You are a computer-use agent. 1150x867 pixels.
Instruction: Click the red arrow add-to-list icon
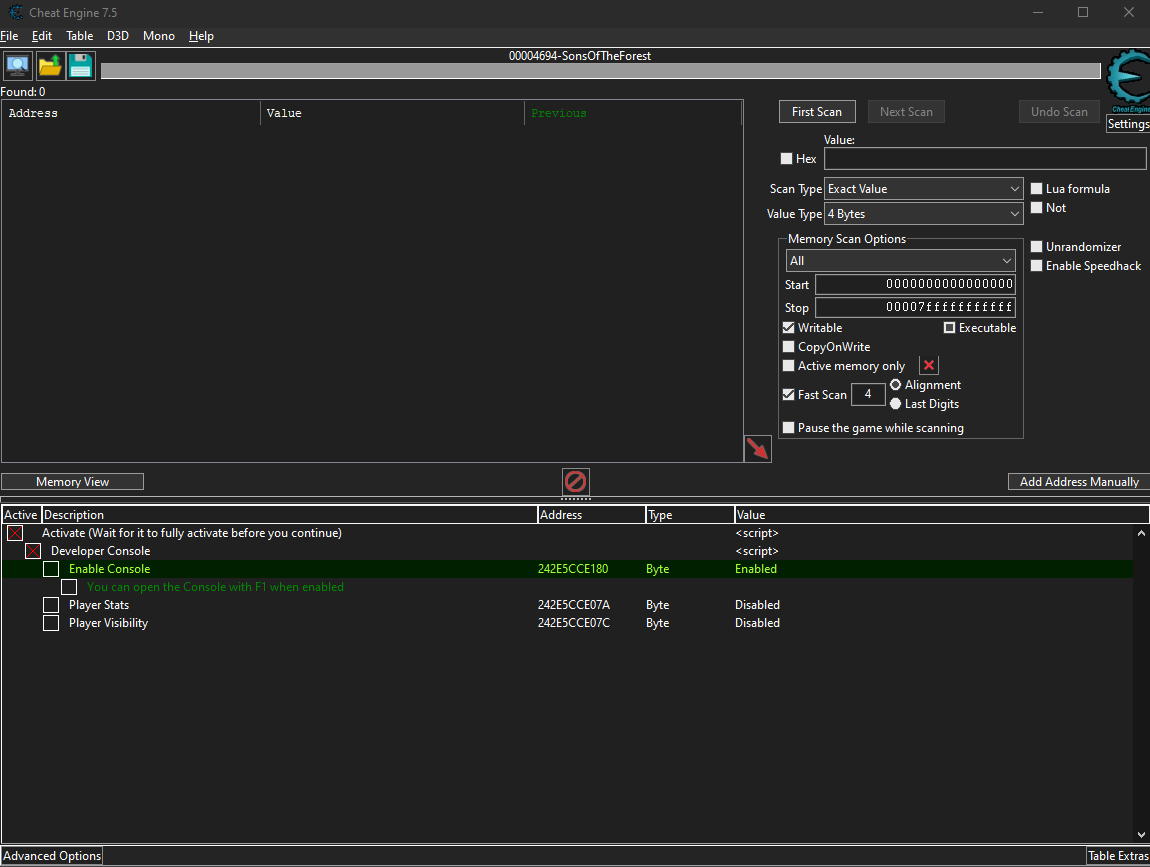pyautogui.click(x=758, y=449)
